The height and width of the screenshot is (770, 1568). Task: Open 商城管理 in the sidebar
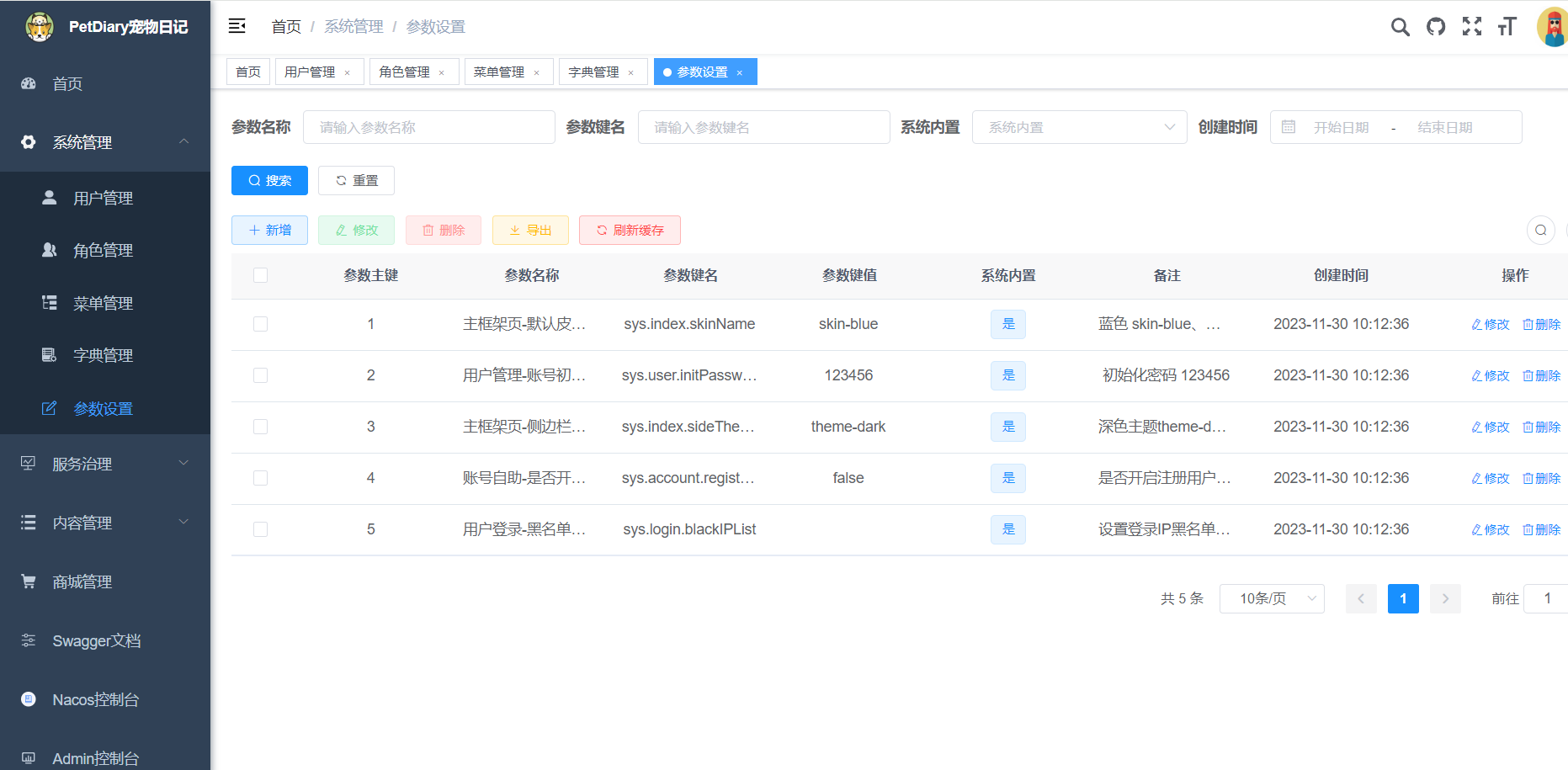105,581
